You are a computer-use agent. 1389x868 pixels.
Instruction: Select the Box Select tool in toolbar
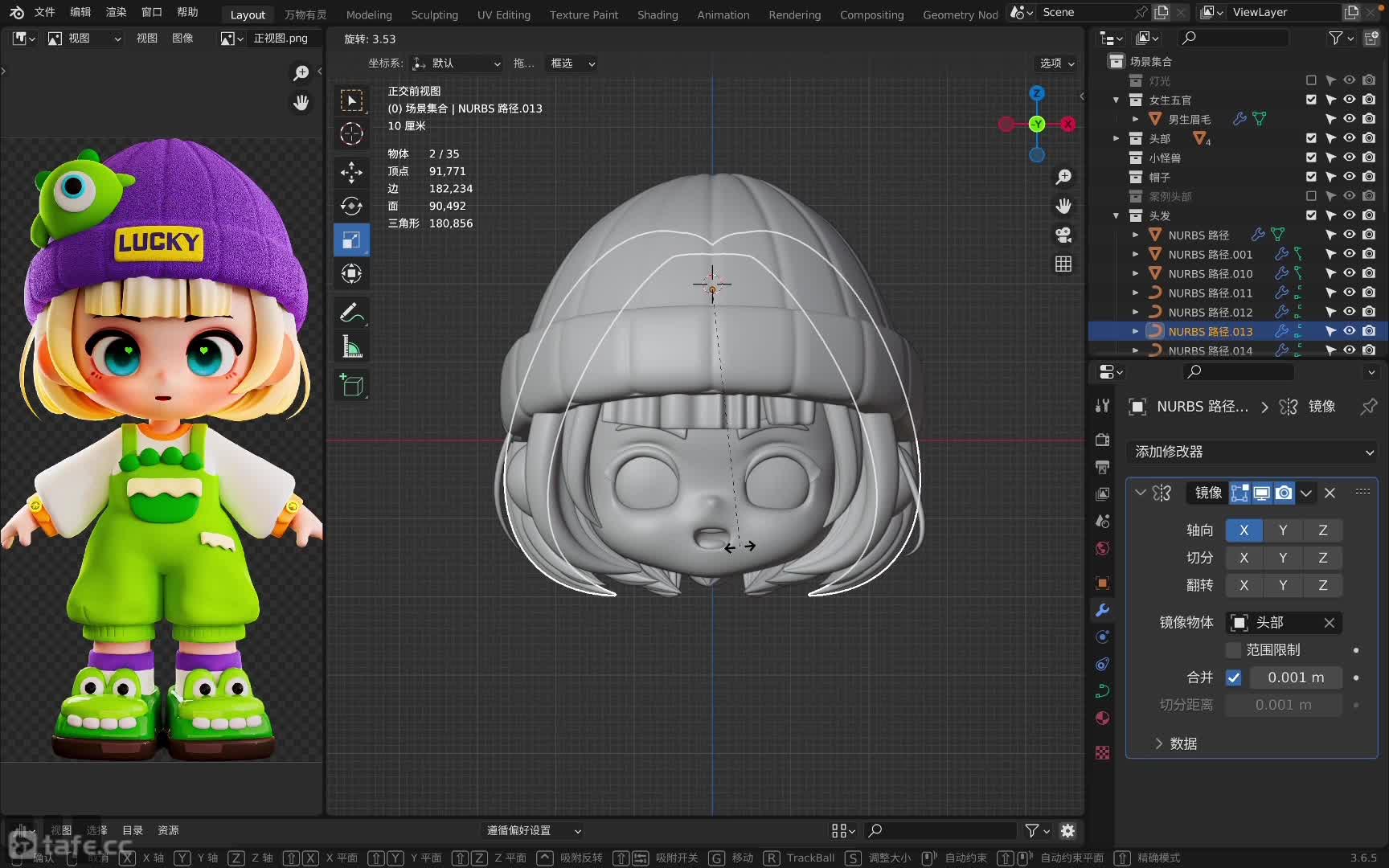351,100
